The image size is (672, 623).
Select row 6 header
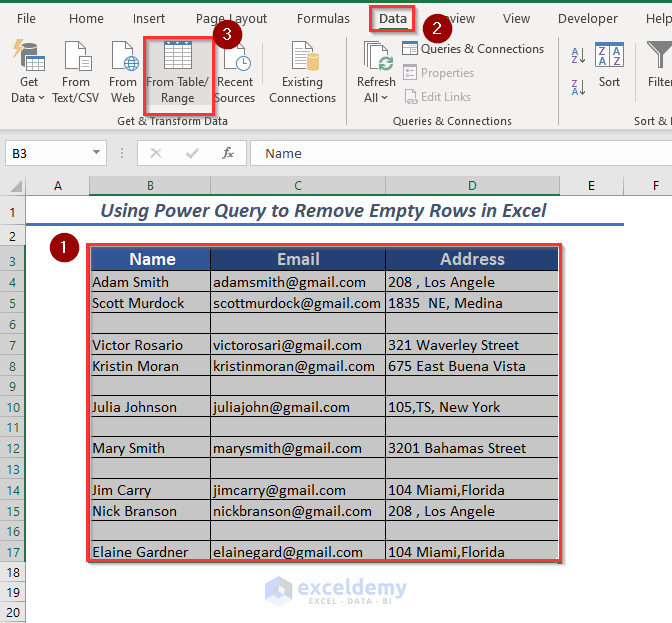(x=12, y=324)
